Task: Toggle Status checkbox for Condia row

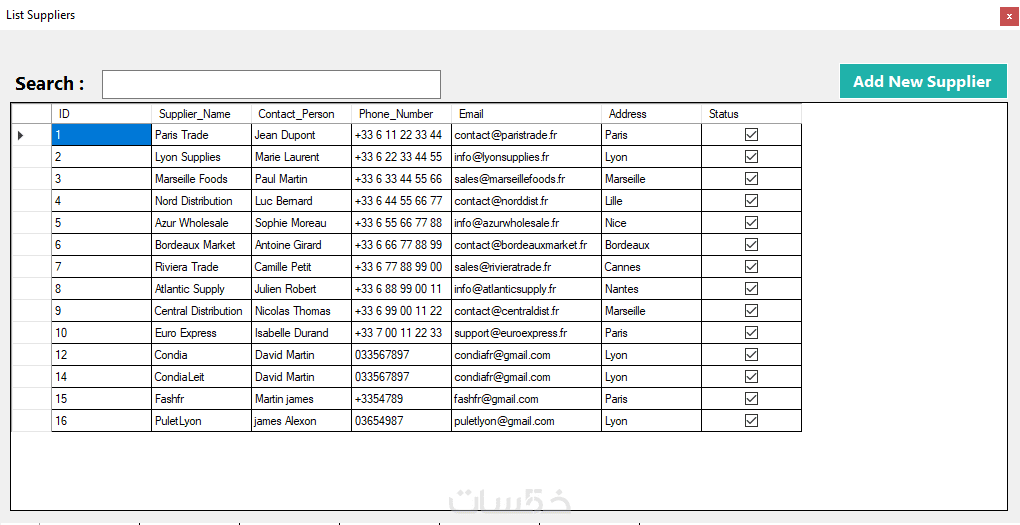Action: [751, 355]
